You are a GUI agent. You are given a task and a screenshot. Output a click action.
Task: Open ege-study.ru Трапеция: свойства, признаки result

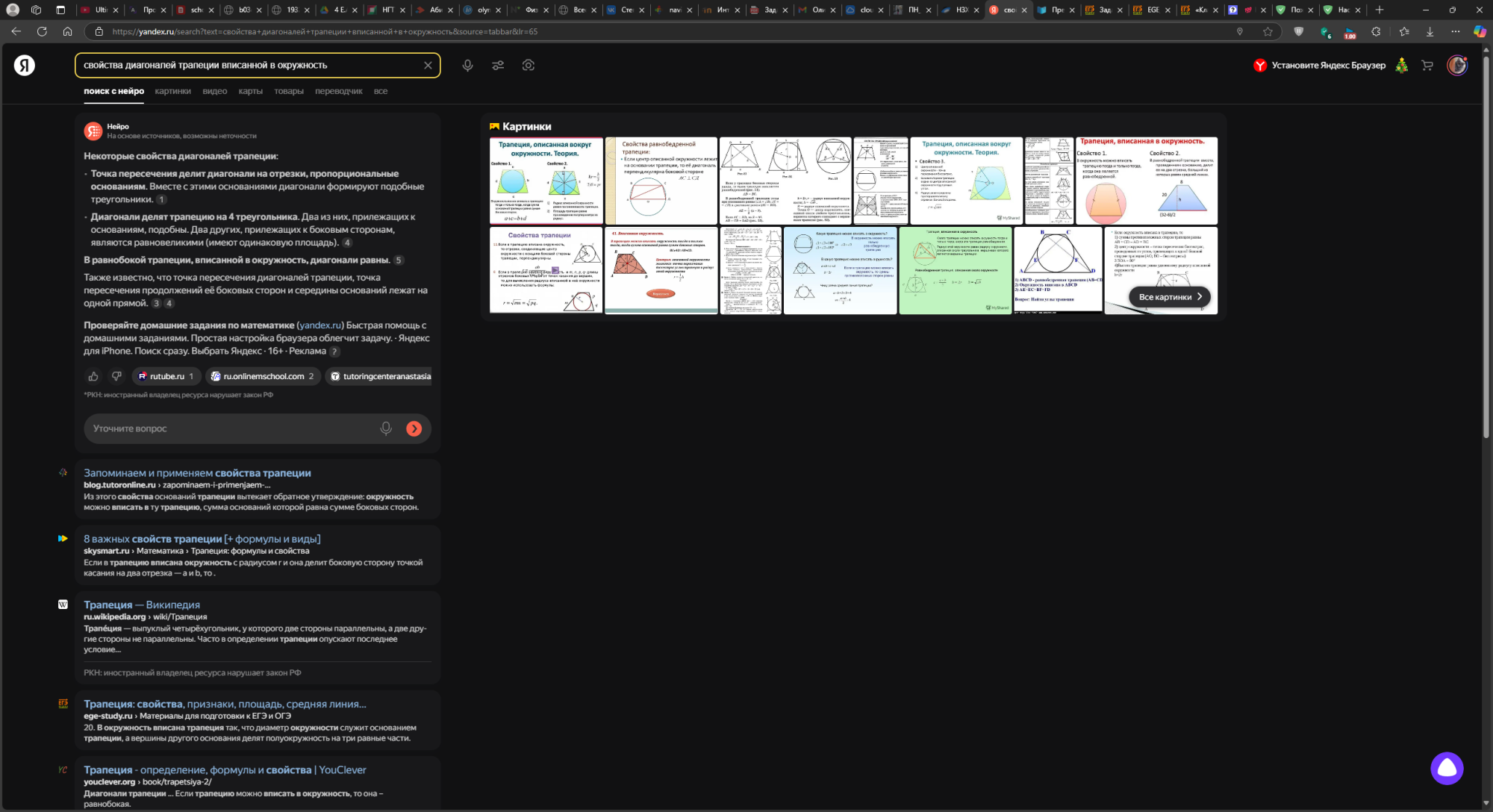coord(225,704)
